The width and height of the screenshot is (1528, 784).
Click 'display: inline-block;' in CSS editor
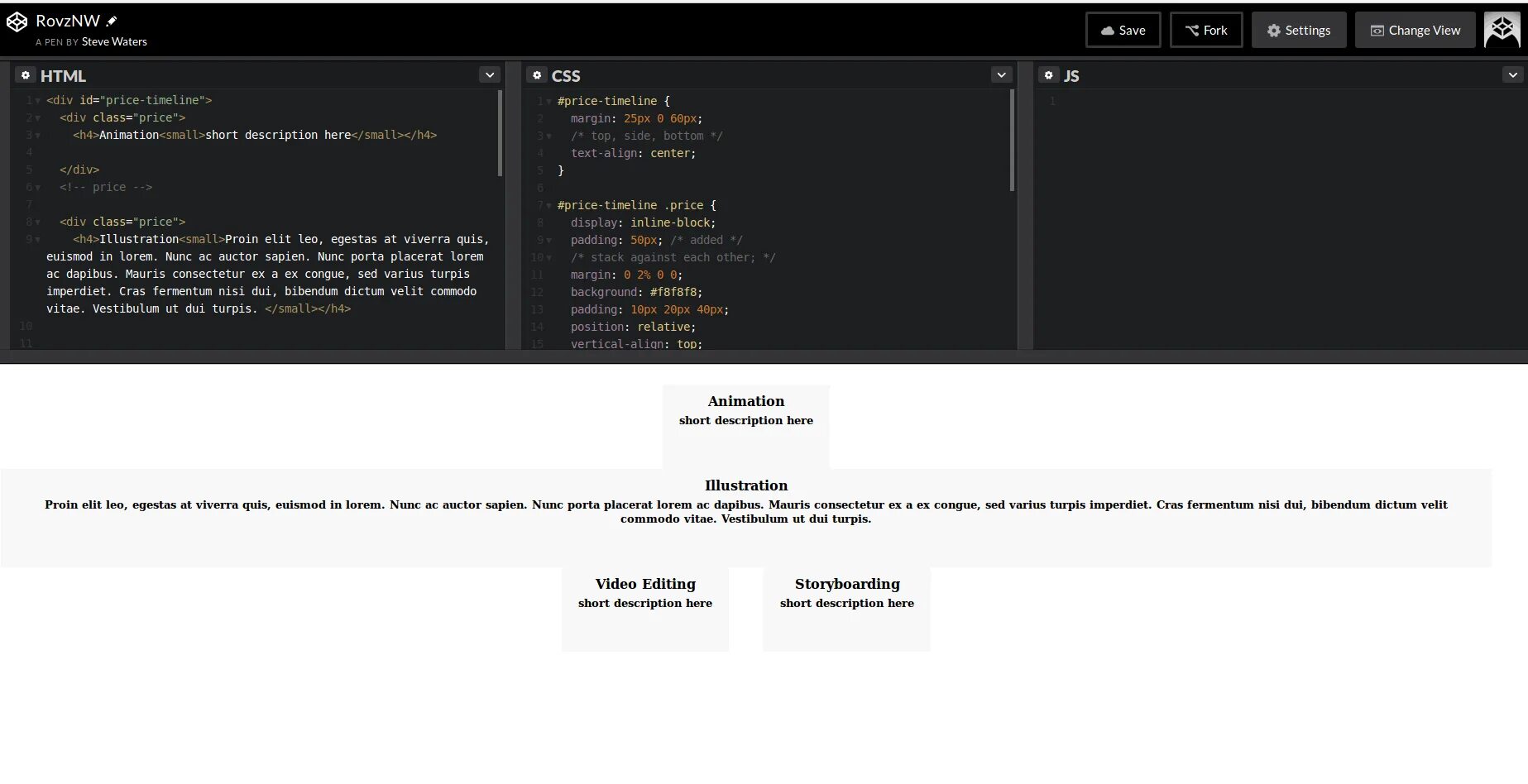coord(644,222)
